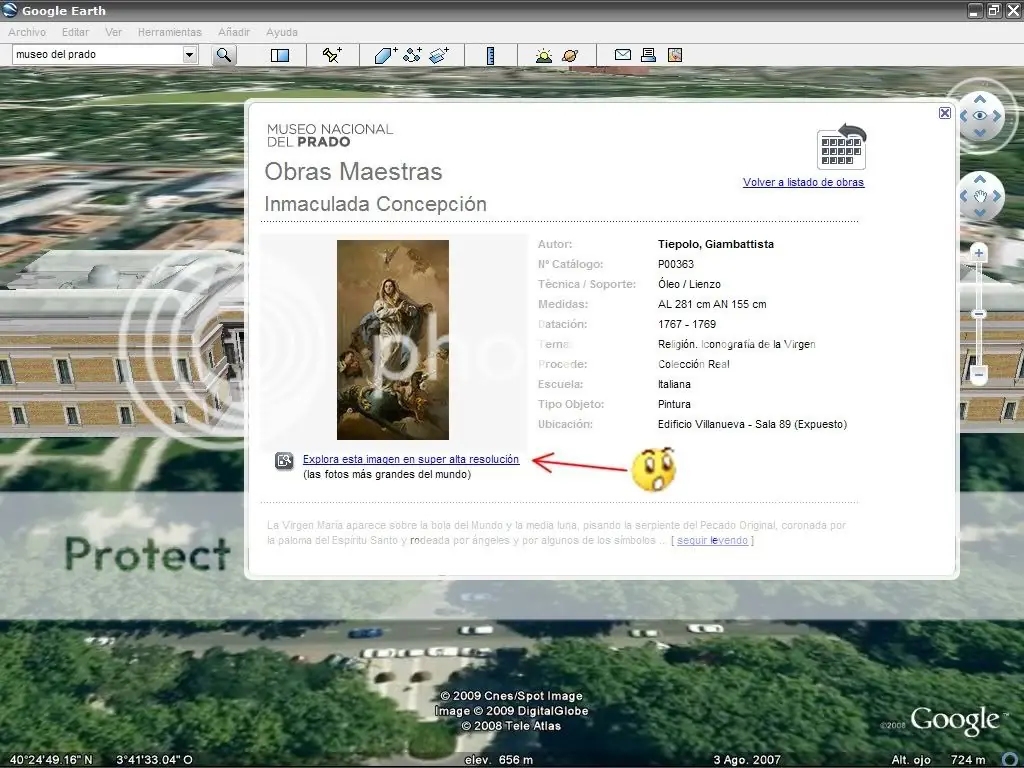The height and width of the screenshot is (768, 1024).
Task: Expand the search history dropdown arrow
Action: [189, 55]
